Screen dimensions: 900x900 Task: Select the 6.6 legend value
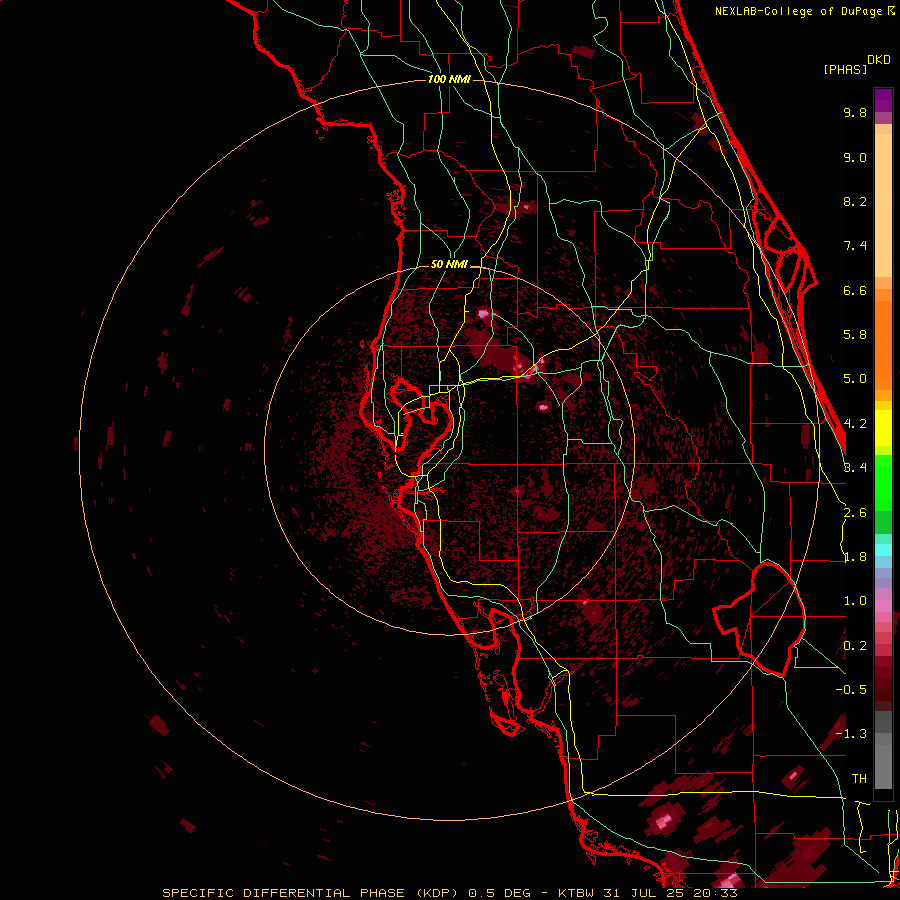(x=855, y=290)
